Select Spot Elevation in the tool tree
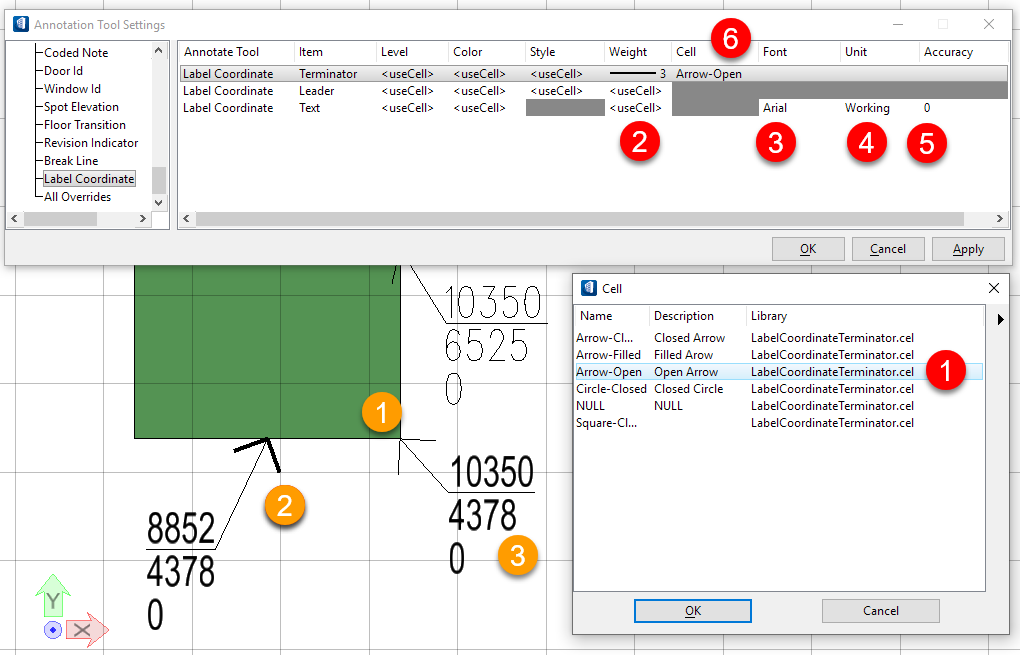This screenshot has height=655, width=1020. [x=81, y=107]
